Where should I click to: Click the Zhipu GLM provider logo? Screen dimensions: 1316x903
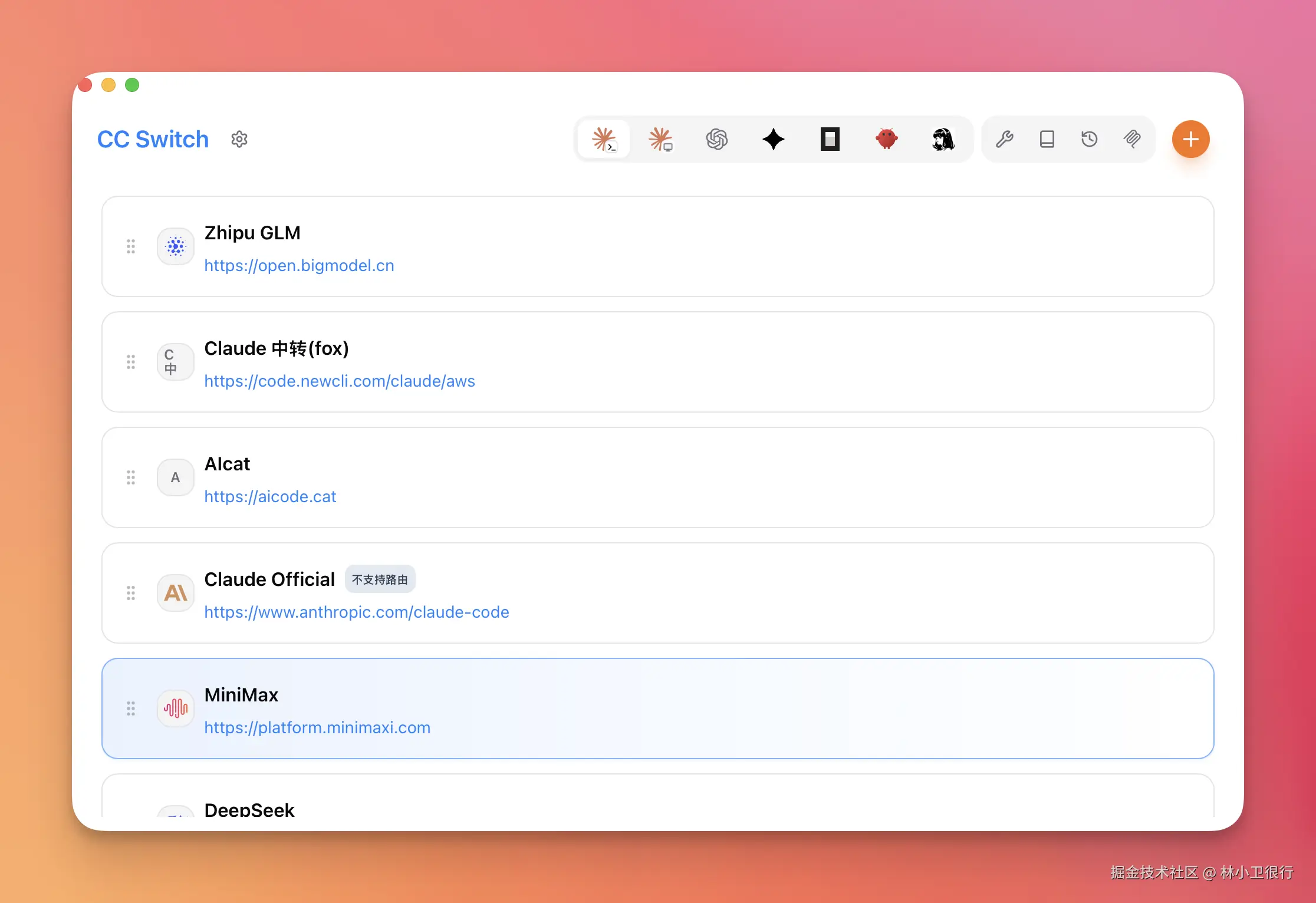176,246
